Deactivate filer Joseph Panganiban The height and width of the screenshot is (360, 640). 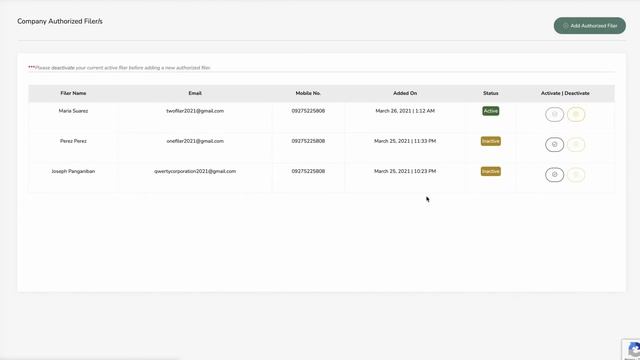[x=576, y=175]
